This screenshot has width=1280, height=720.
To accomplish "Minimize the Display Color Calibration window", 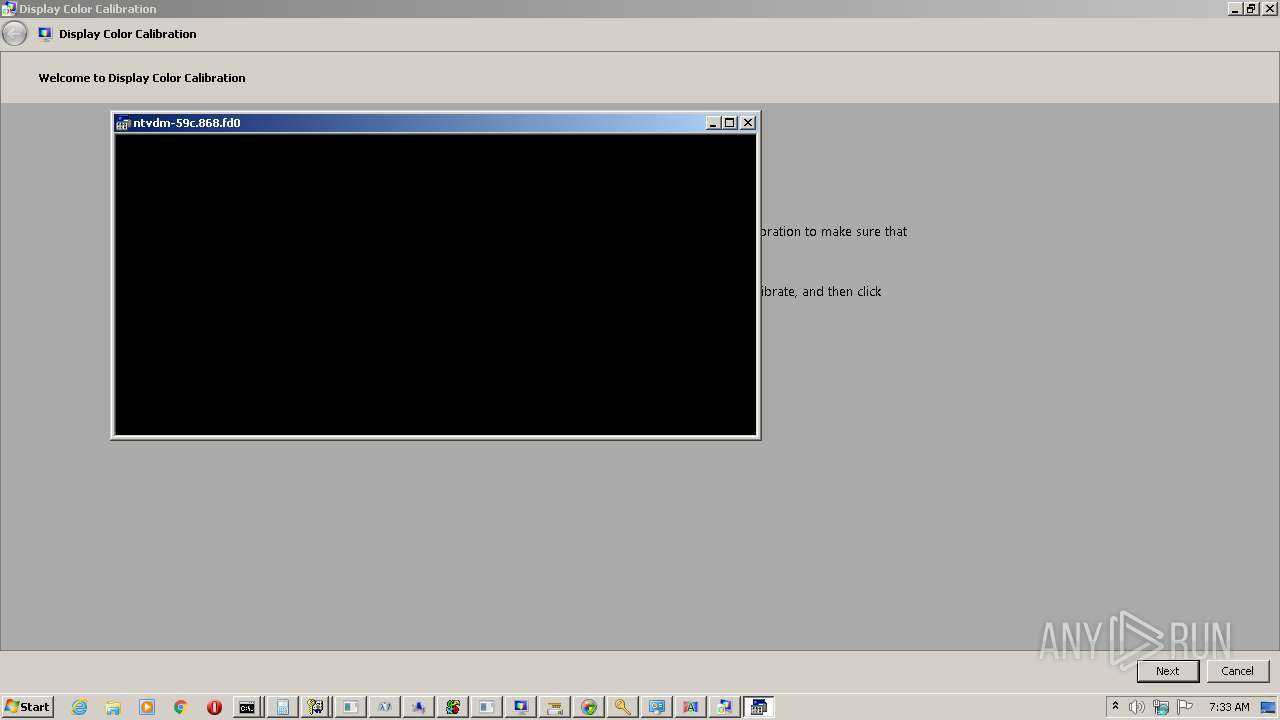I will click(1235, 8).
